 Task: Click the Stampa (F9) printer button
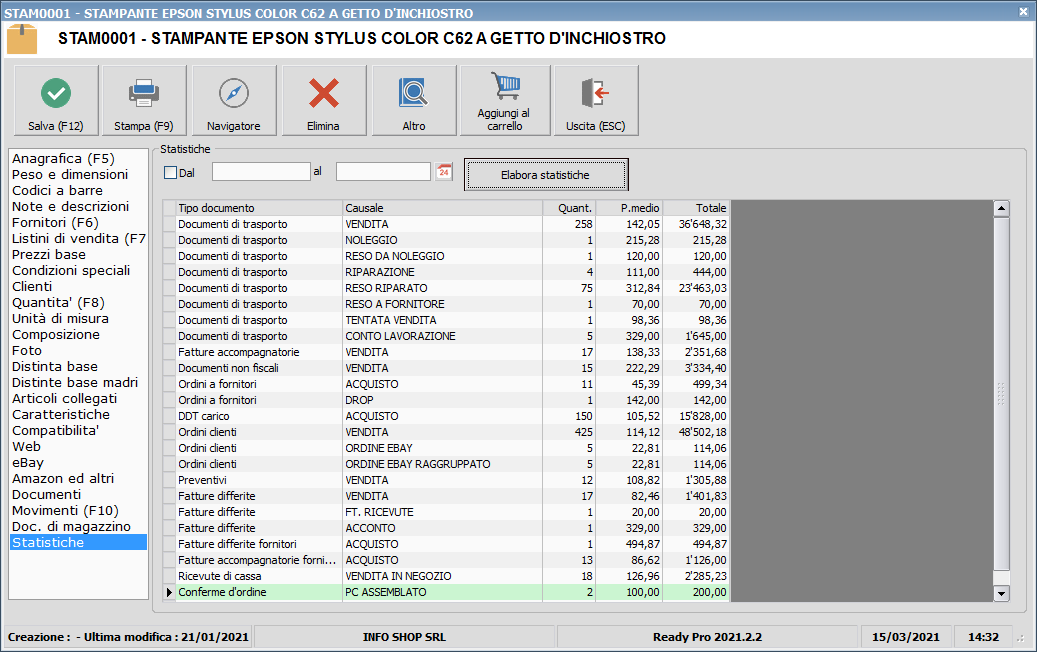coord(144,101)
